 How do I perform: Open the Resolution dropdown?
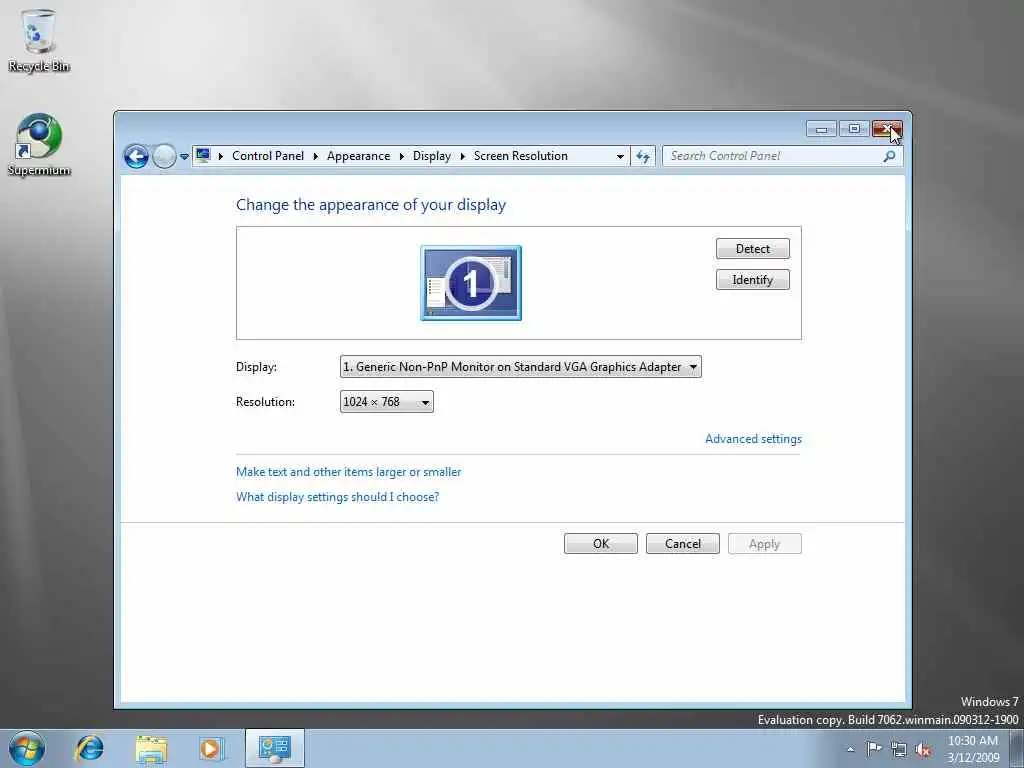tap(387, 402)
